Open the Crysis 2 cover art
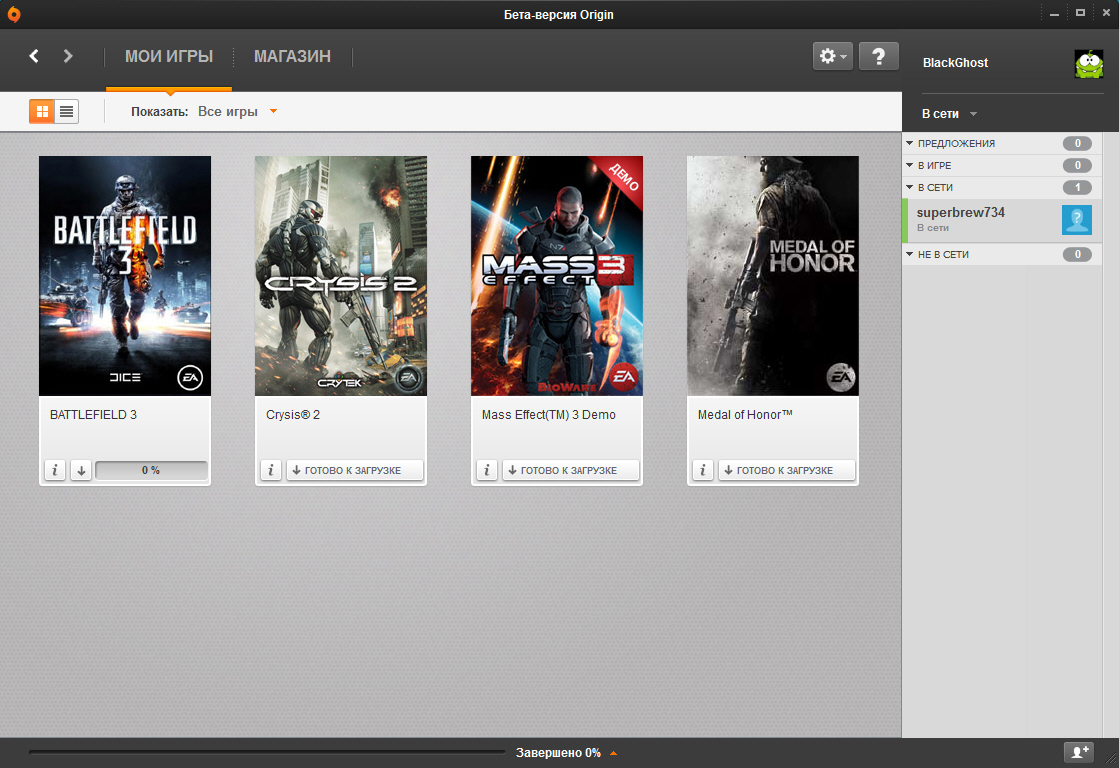This screenshot has height=768, width=1119. click(x=341, y=276)
